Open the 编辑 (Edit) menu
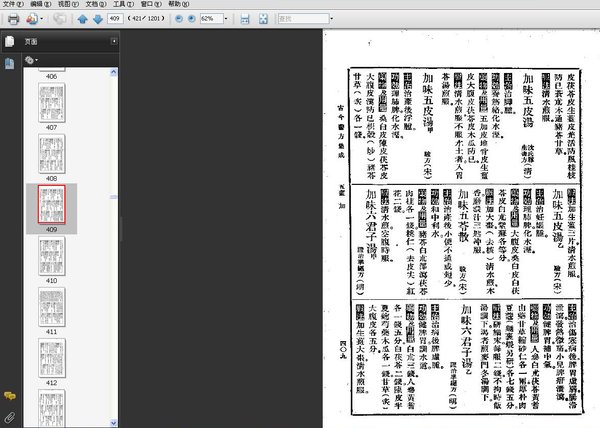This screenshot has height=428, width=600. pos(41,4)
